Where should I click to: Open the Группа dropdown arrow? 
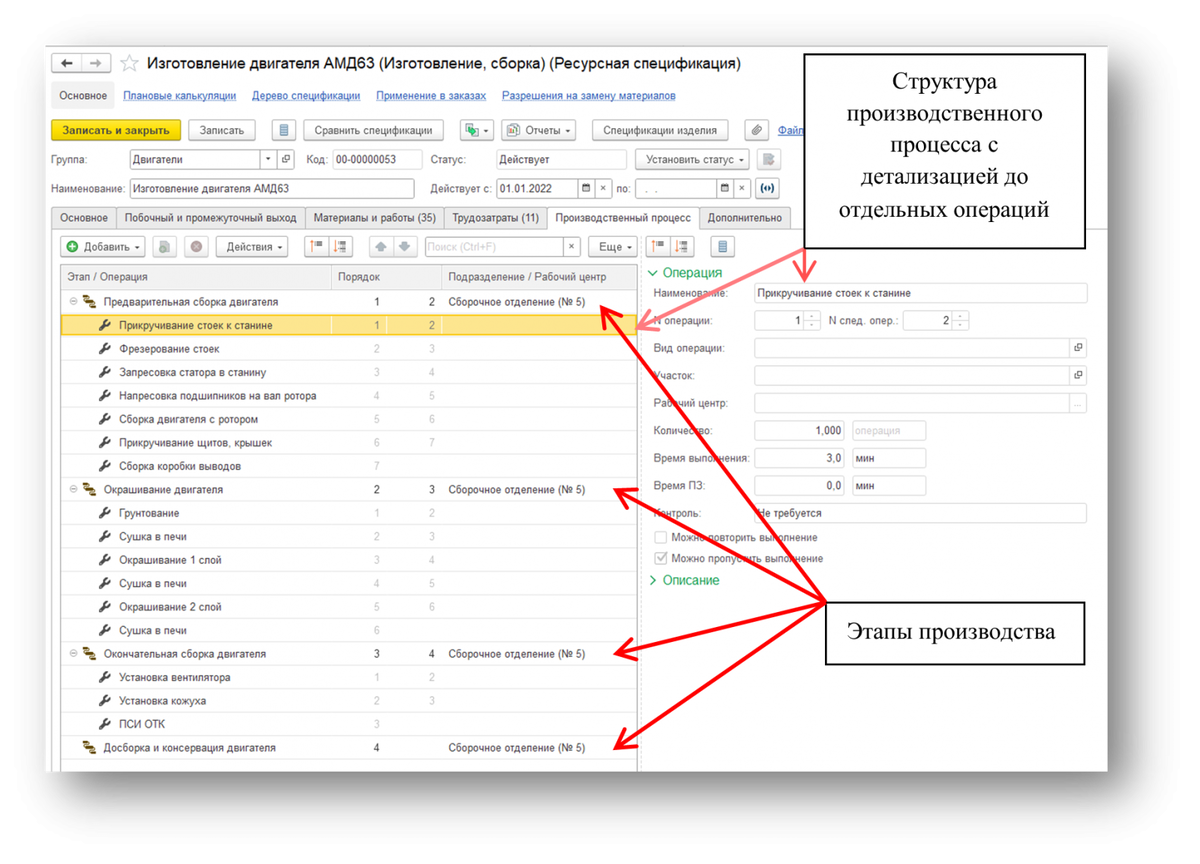[x=268, y=159]
